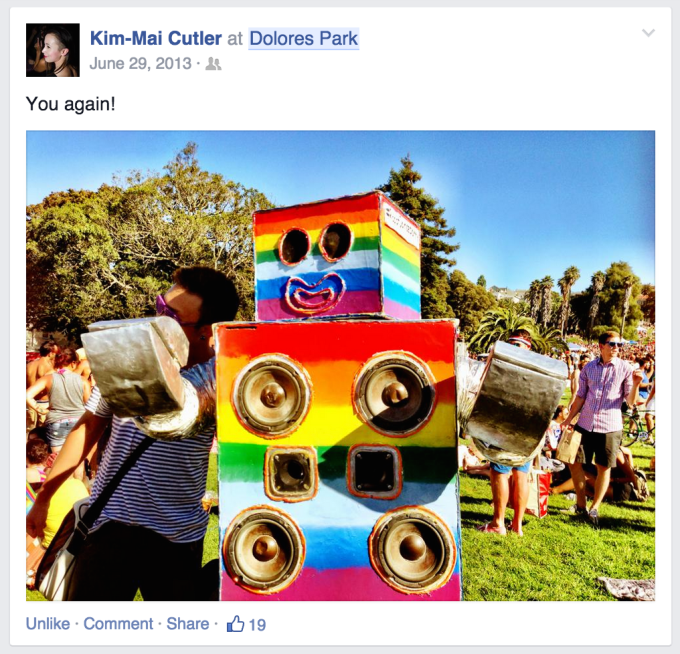Image resolution: width=680 pixels, height=654 pixels.
Task: Click the robot's rainbow head in photo
Action: click(336, 256)
